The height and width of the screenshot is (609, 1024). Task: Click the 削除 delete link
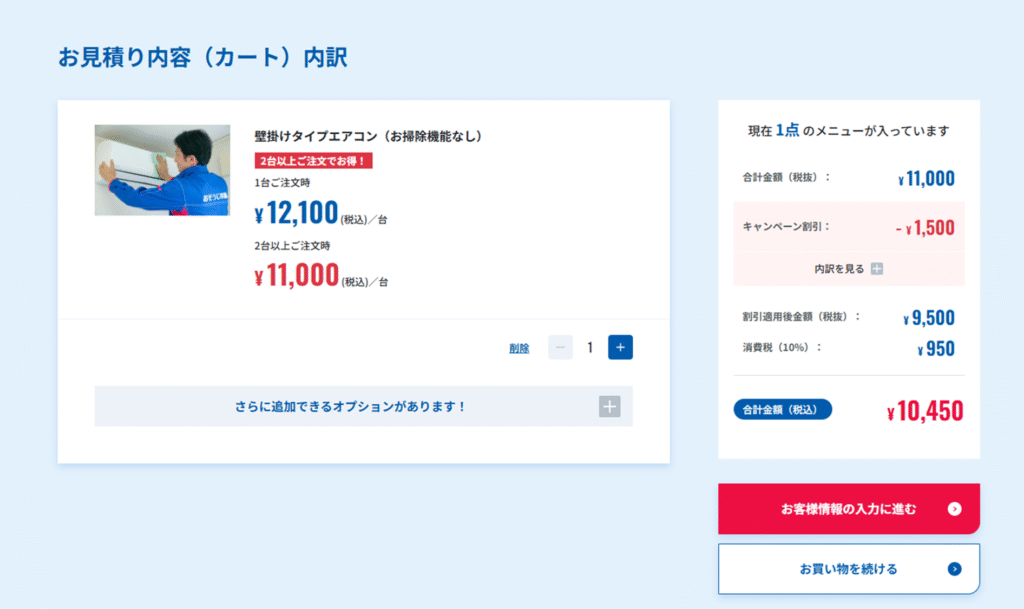[x=519, y=348]
